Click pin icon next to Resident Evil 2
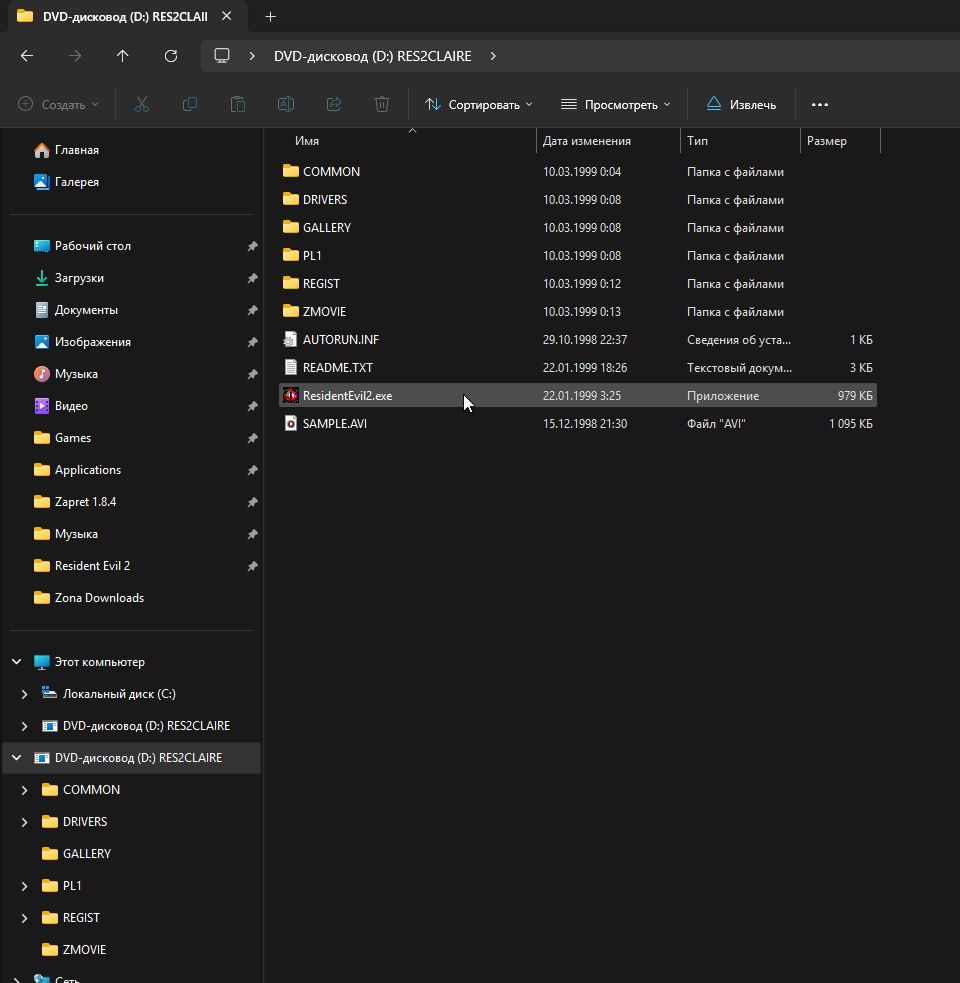Screen dimensions: 960x983 click(252, 566)
